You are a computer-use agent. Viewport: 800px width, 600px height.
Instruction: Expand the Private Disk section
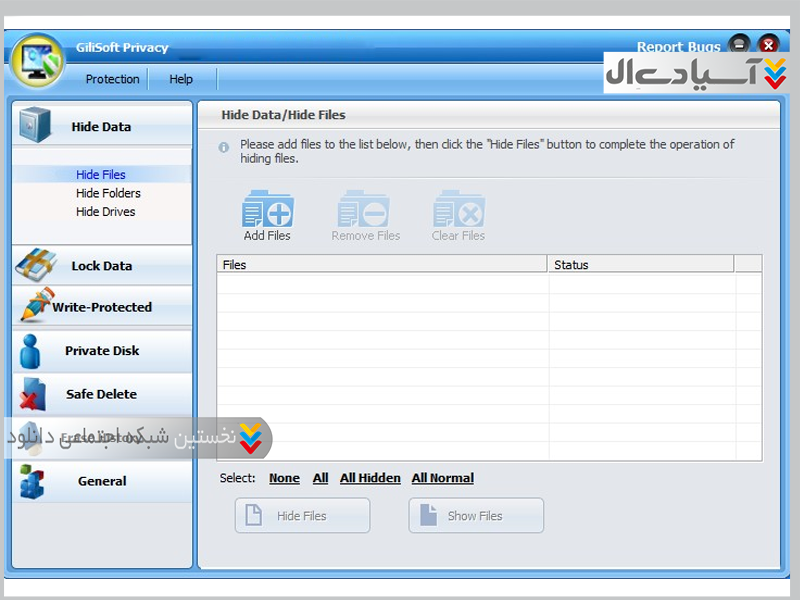tap(102, 351)
